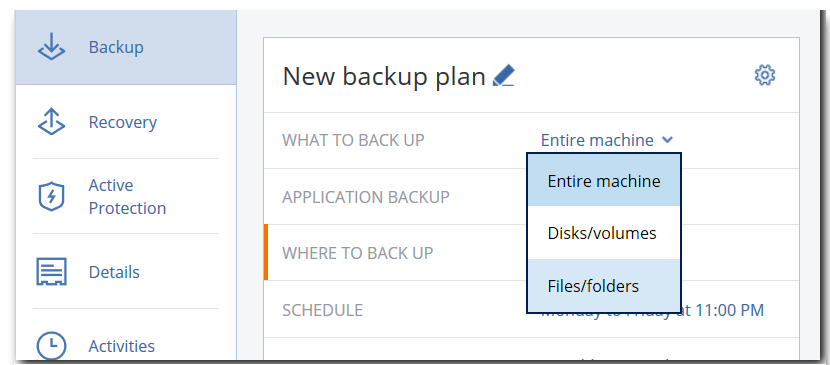The height and width of the screenshot is (365, 830).
Task: Switch to the Recovery sidebar tab
Action: 126,122
